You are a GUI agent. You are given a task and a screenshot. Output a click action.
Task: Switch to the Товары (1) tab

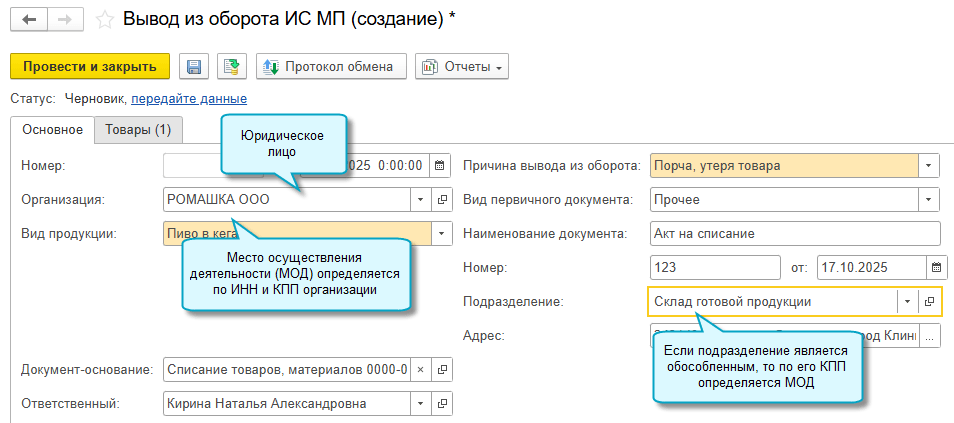[x=138, y=130]
